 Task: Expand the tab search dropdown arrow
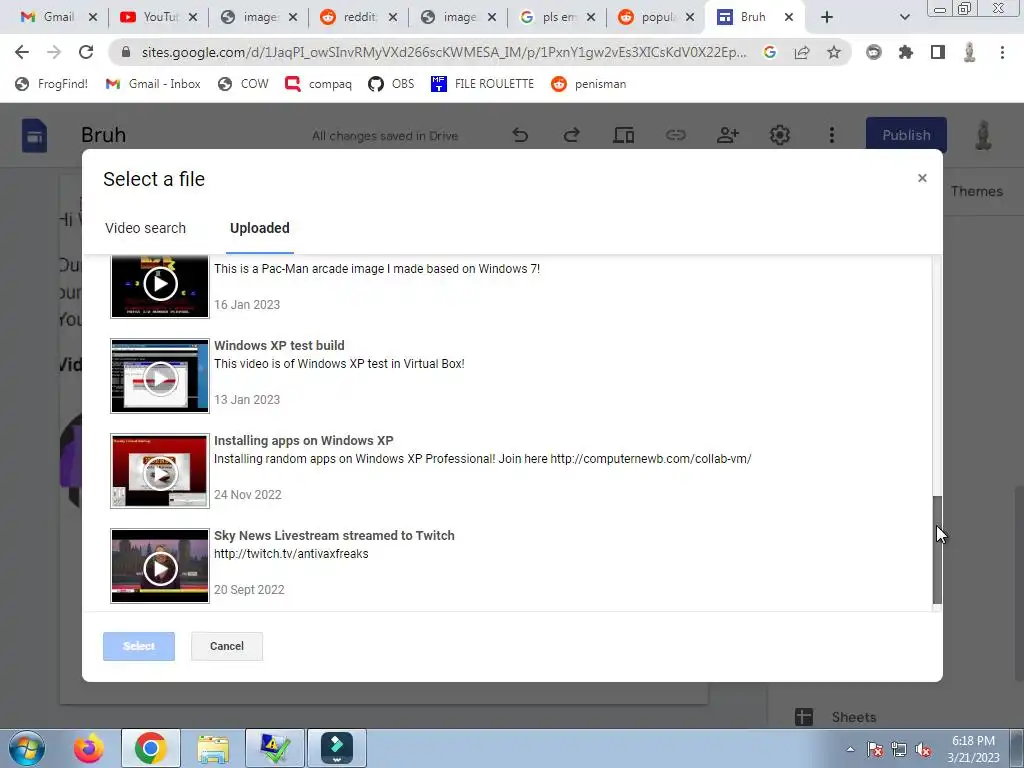click(x=904, y=18)
